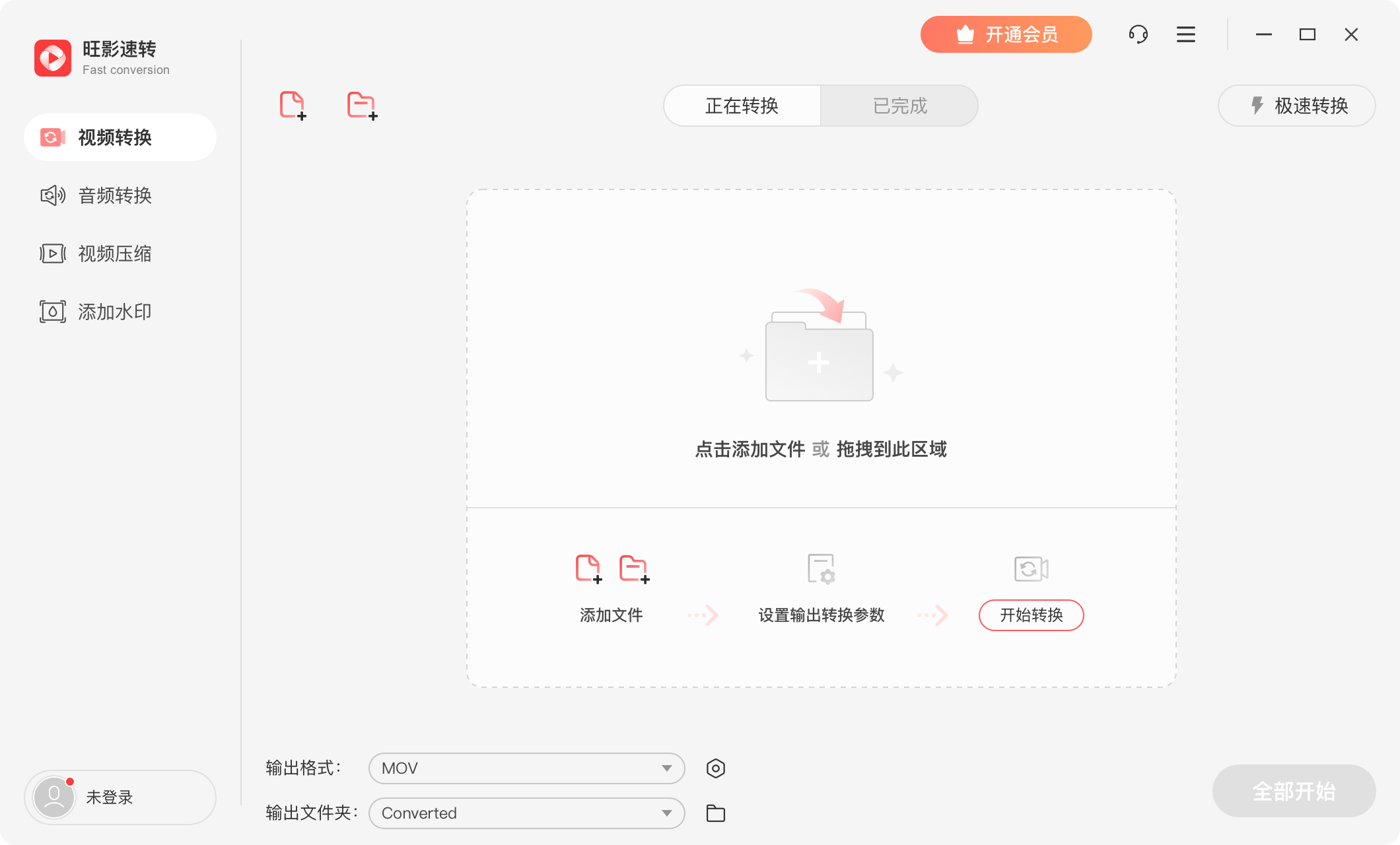This screenshot has width=1400, height=845.
Task: Open the 视频压缩 tool
Action: coord(114,253)
